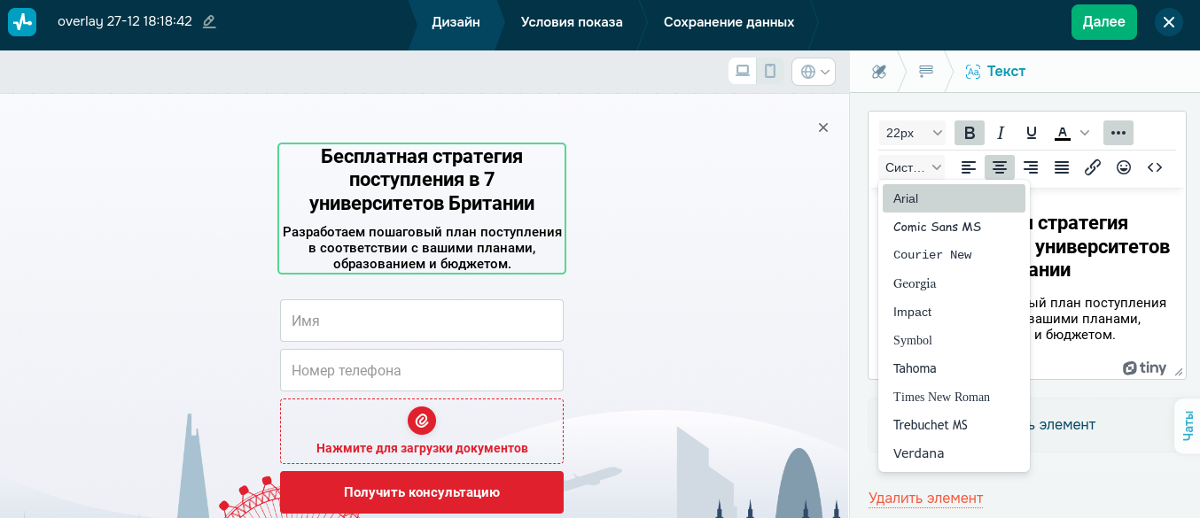
Task: Click the Tiny editor logo
Action: [1144, 368]
